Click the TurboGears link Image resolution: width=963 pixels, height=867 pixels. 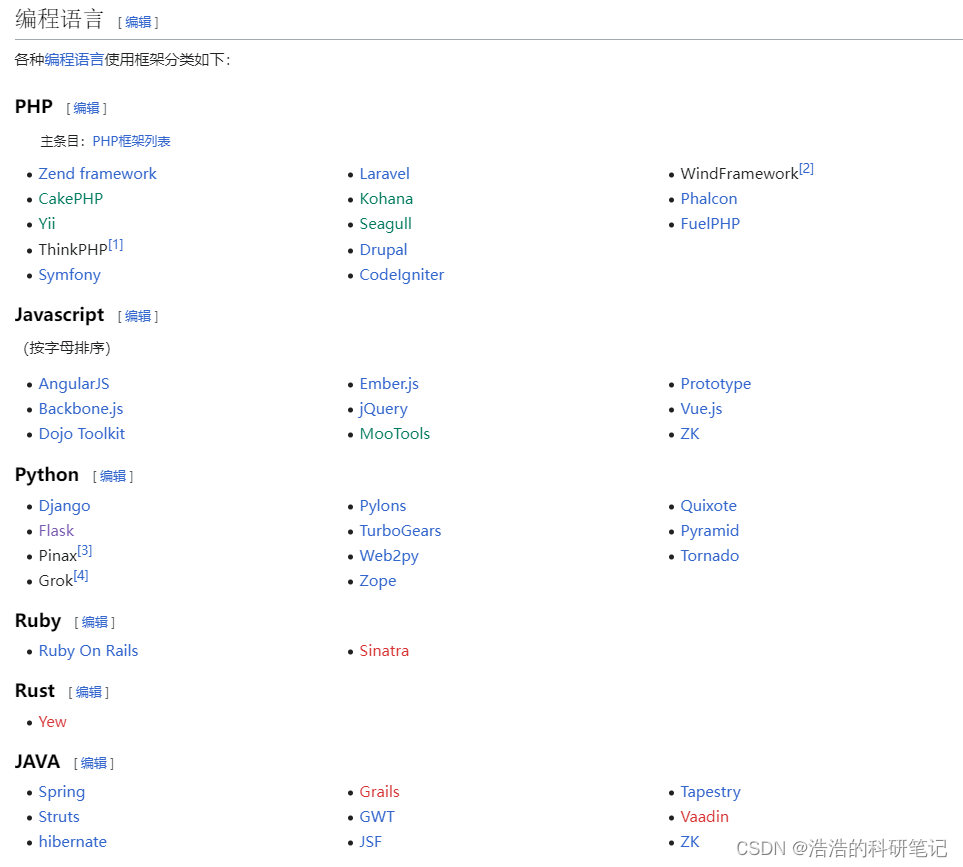click(400, 531)
